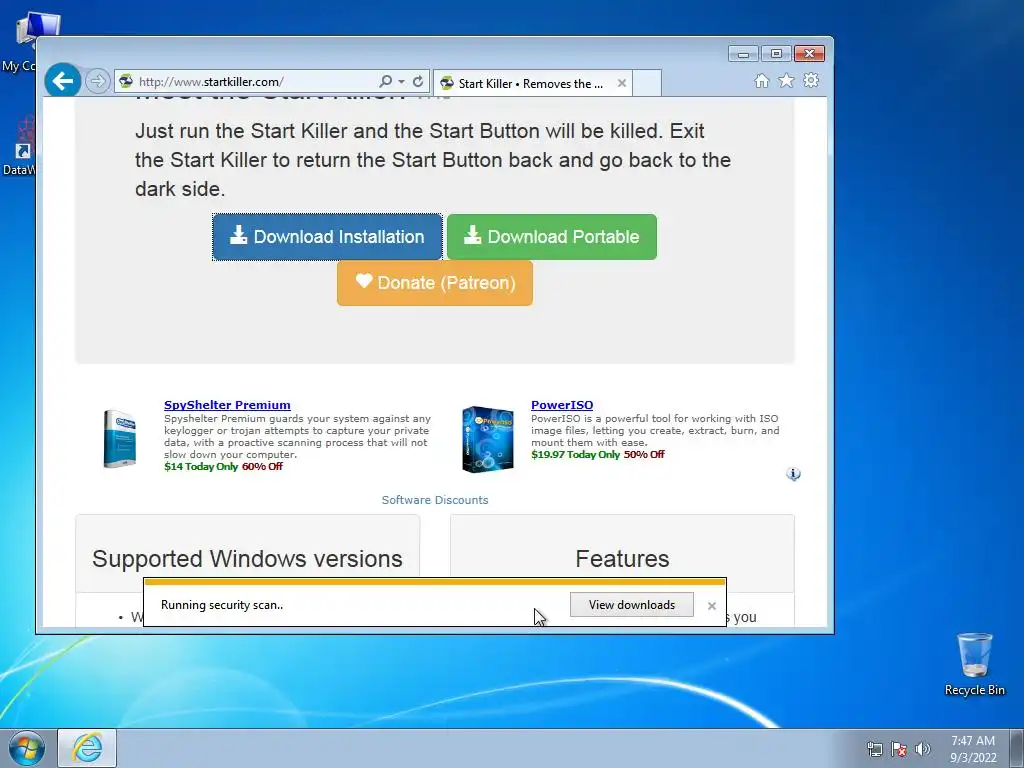Viewport: 1024px width, 768px height.
Task: Click the SpyShelter product box image
Action: 120,438
